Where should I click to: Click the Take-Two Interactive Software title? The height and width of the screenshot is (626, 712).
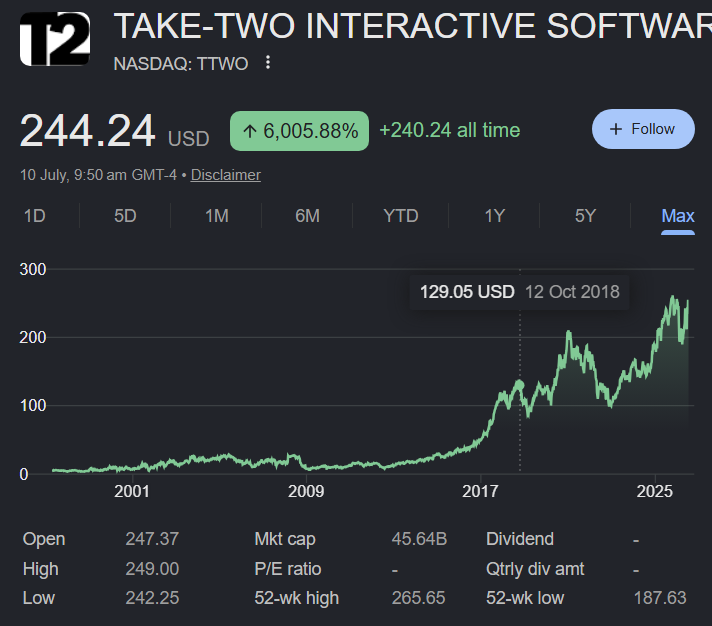click(412, 26)
